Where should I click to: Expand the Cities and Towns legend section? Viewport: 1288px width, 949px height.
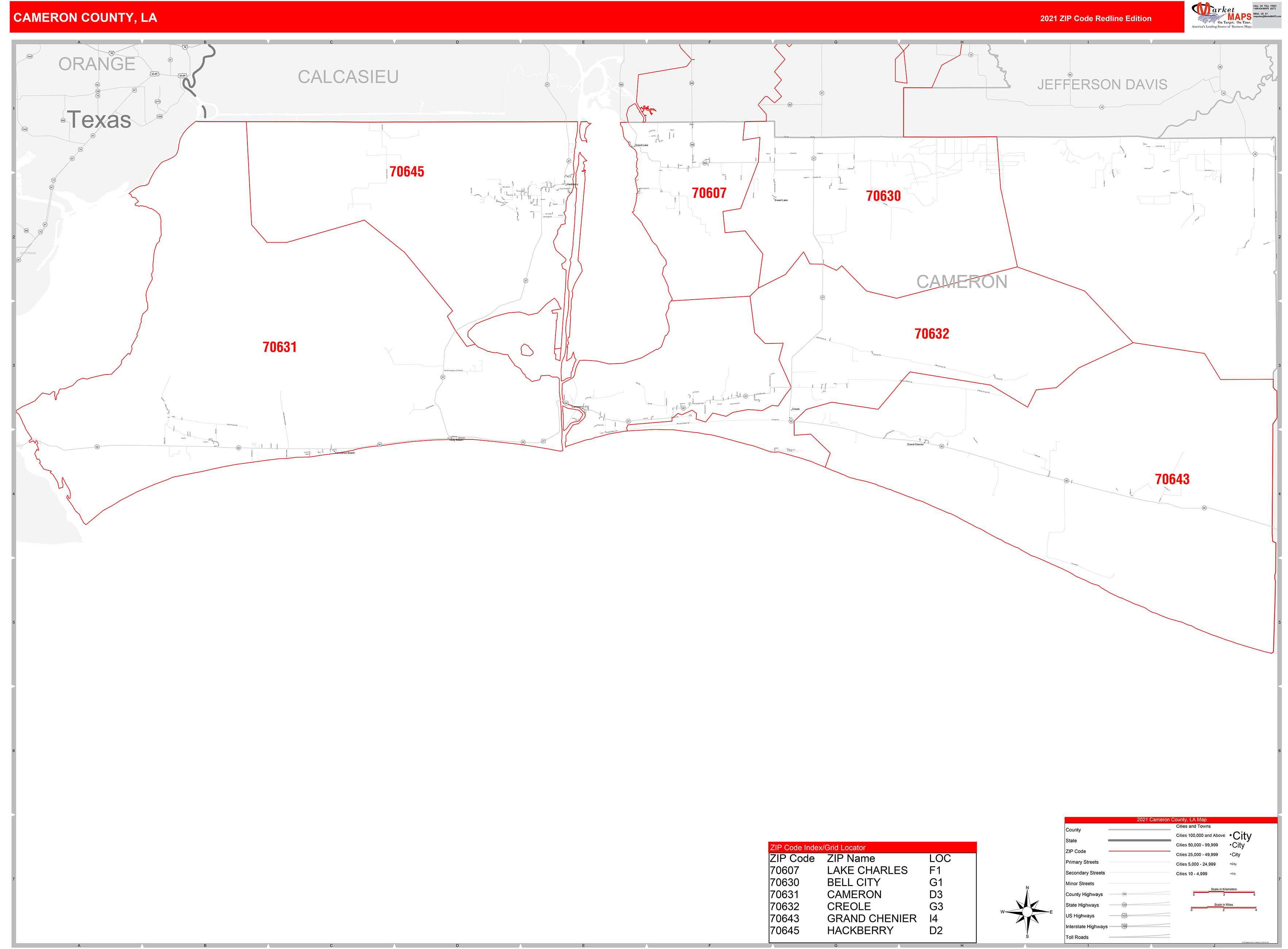click(1193, 826)
